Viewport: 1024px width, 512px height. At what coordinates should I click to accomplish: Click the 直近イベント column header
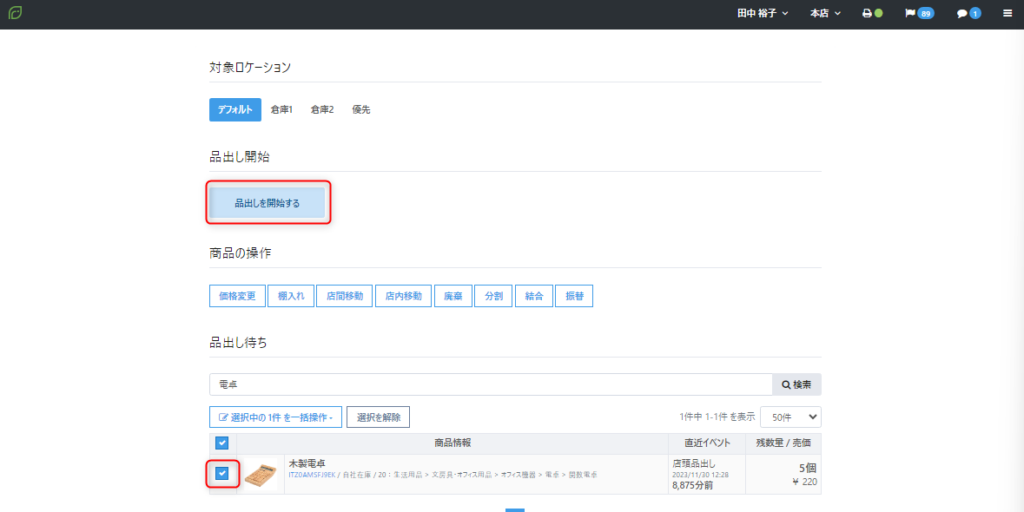point(707,443)
